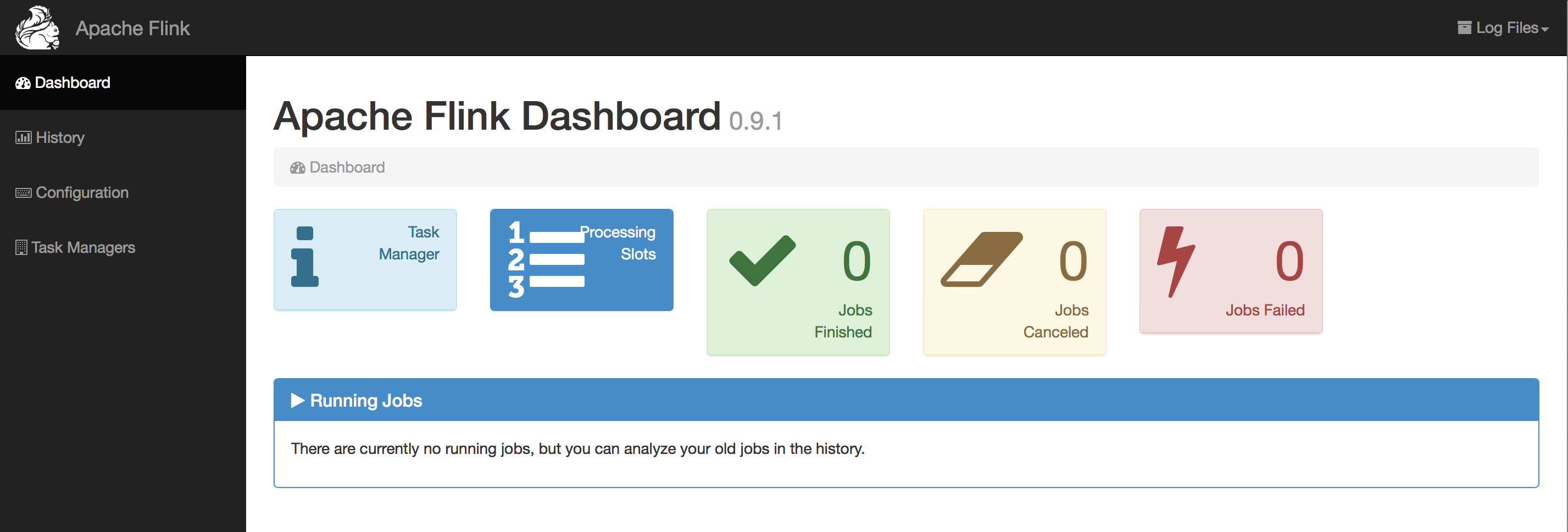
Task: Click the version number 0.9.1
Action: 755,121
